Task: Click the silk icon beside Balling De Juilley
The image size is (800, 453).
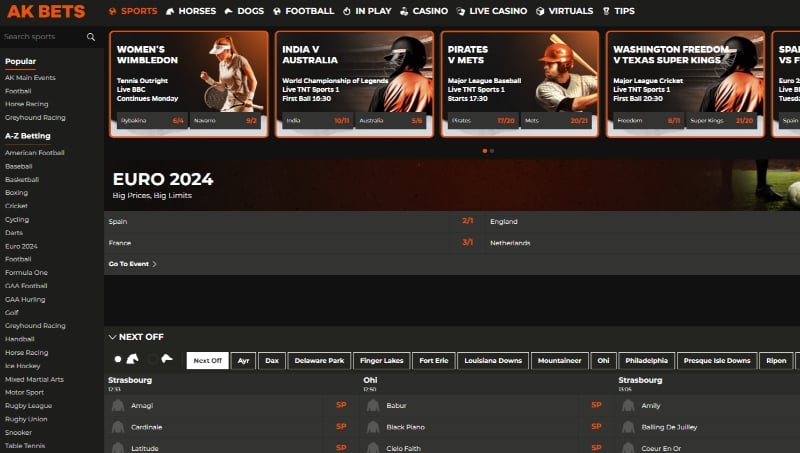Action: tap(628, 427)
